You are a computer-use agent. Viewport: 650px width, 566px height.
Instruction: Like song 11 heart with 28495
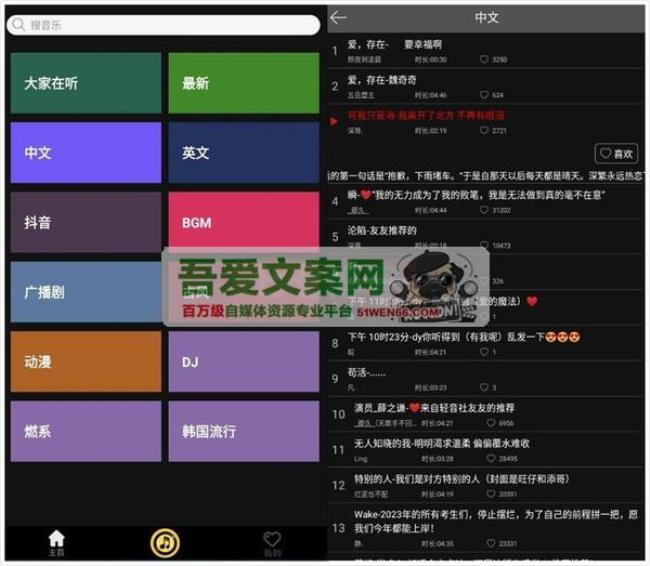pos(491,458)
